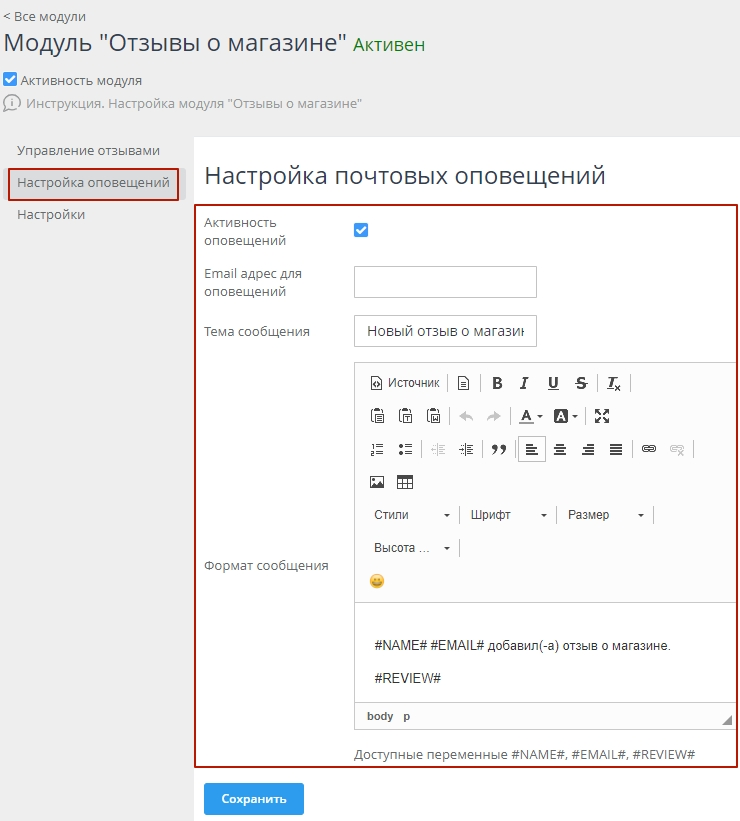Toggle italic text formatting
Screen dimensions: 740x821
point(524,383)
